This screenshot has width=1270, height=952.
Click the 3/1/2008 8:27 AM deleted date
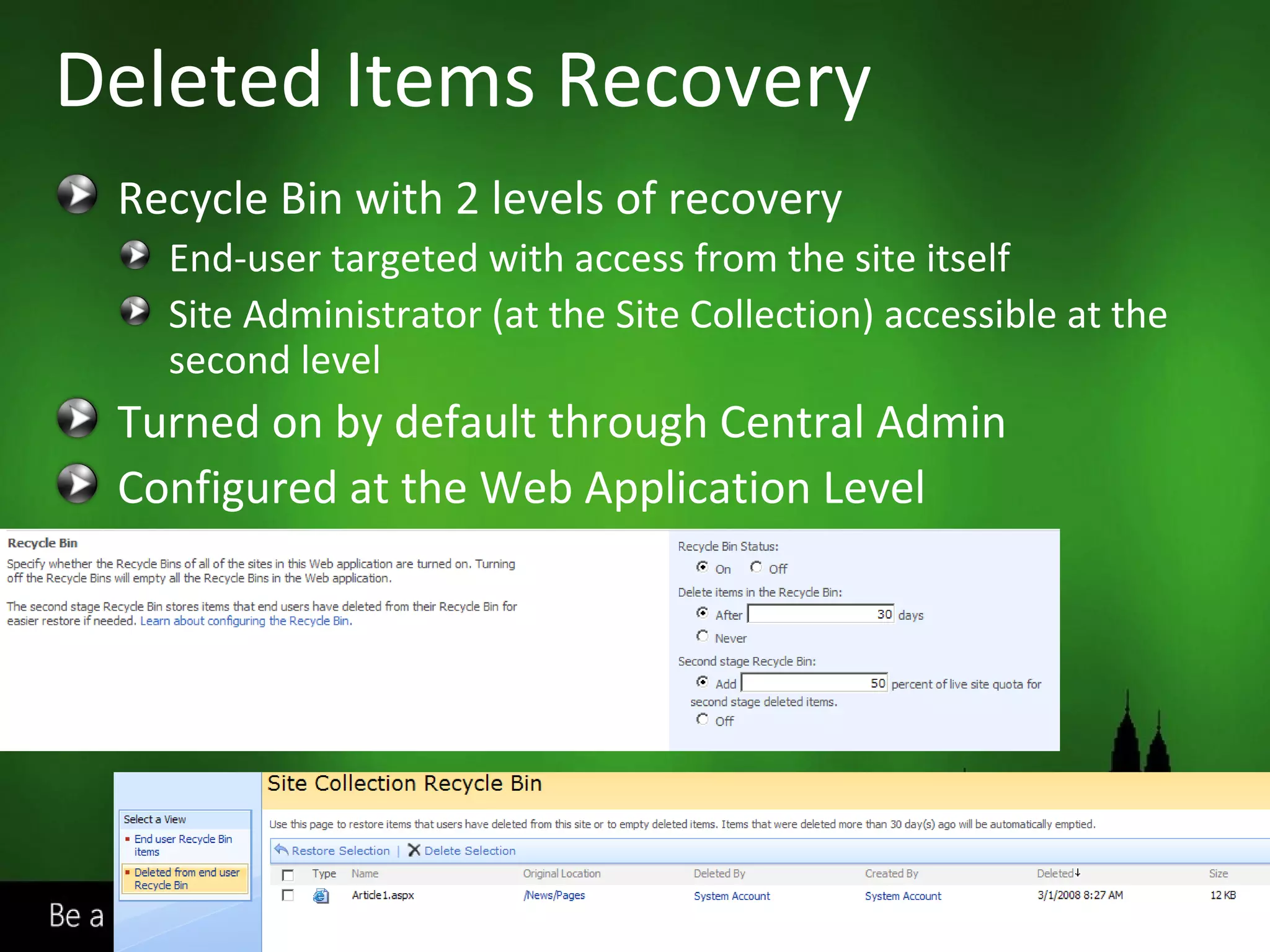[1080, 896]
